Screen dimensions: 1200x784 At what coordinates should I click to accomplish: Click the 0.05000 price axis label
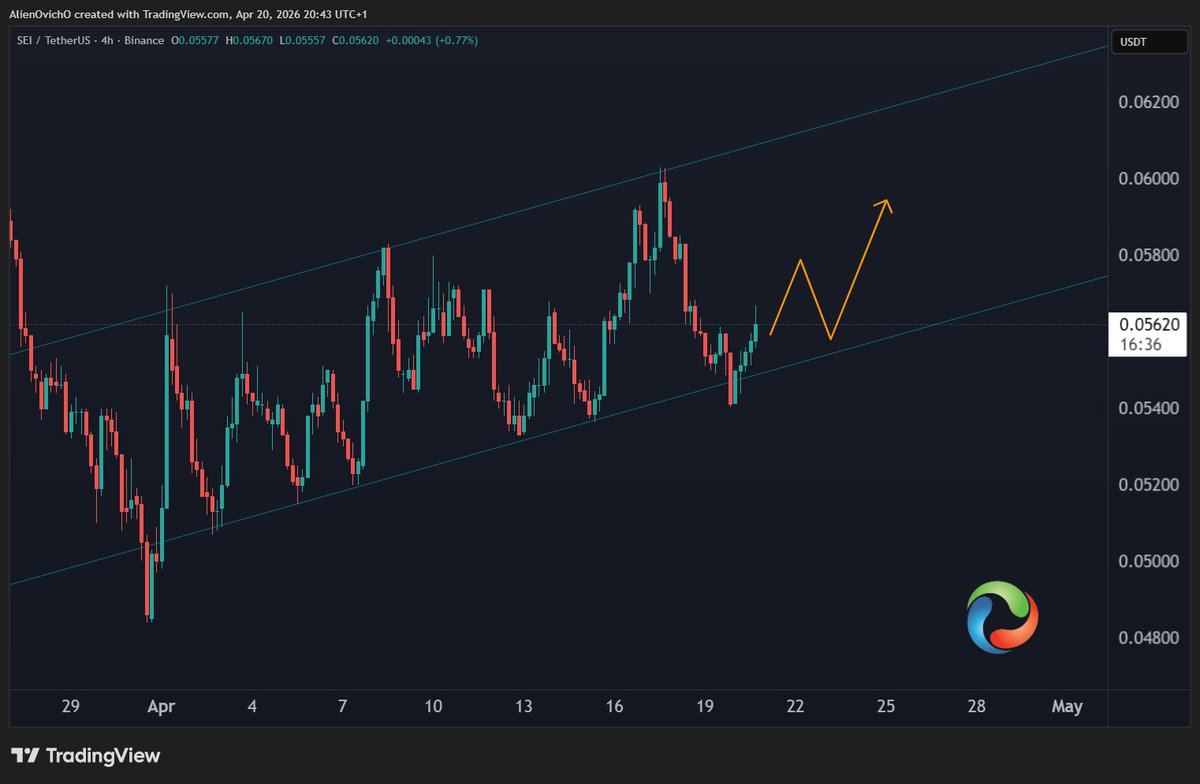(x=1150, y=561)
